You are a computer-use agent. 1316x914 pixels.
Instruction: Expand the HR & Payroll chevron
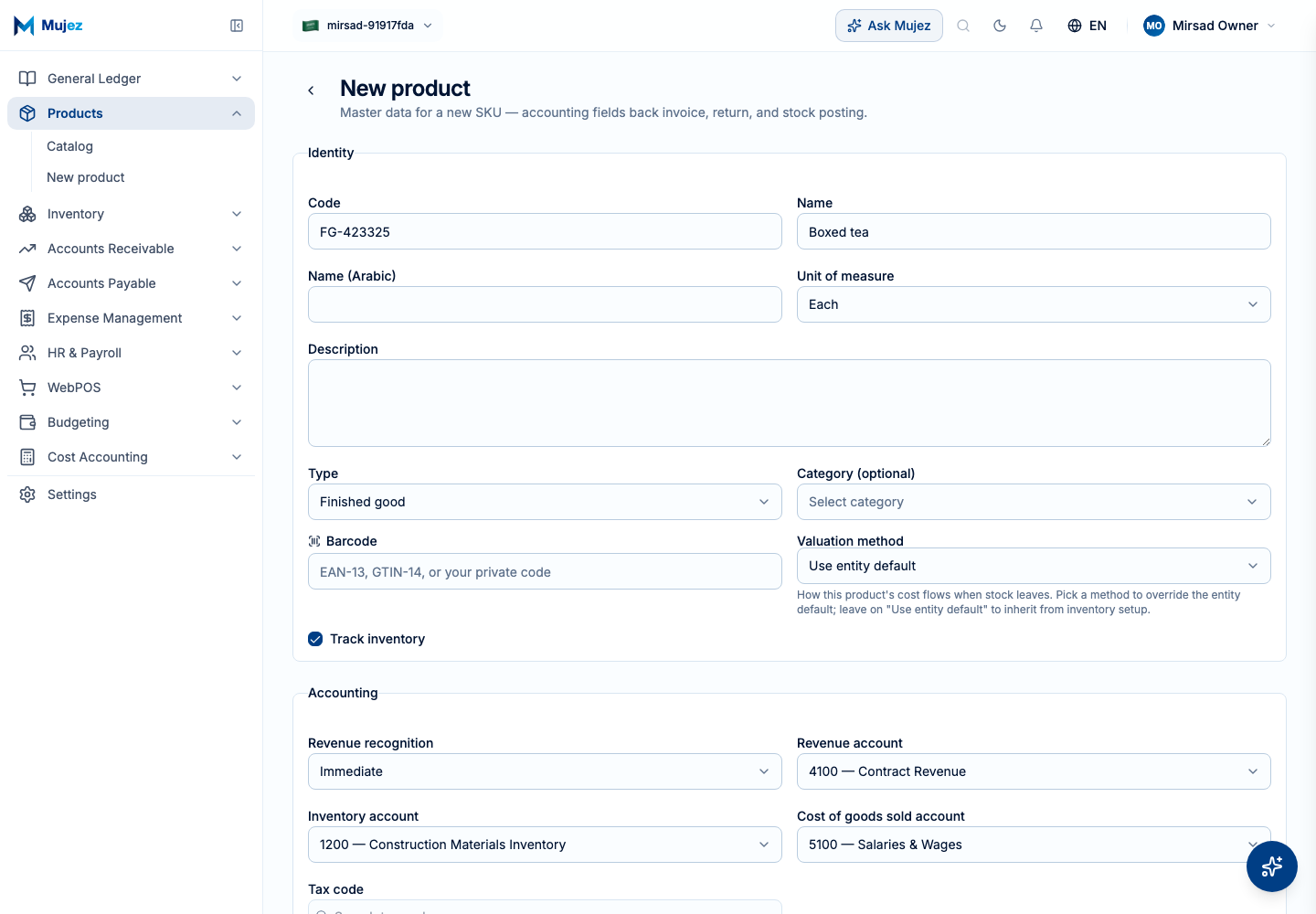[237, 353]
